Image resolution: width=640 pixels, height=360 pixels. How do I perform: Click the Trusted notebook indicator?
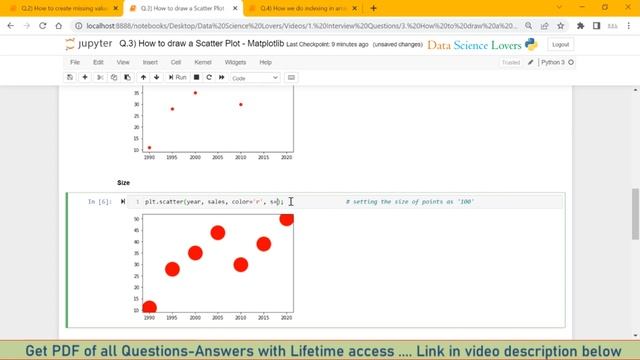tap(511, 62)
